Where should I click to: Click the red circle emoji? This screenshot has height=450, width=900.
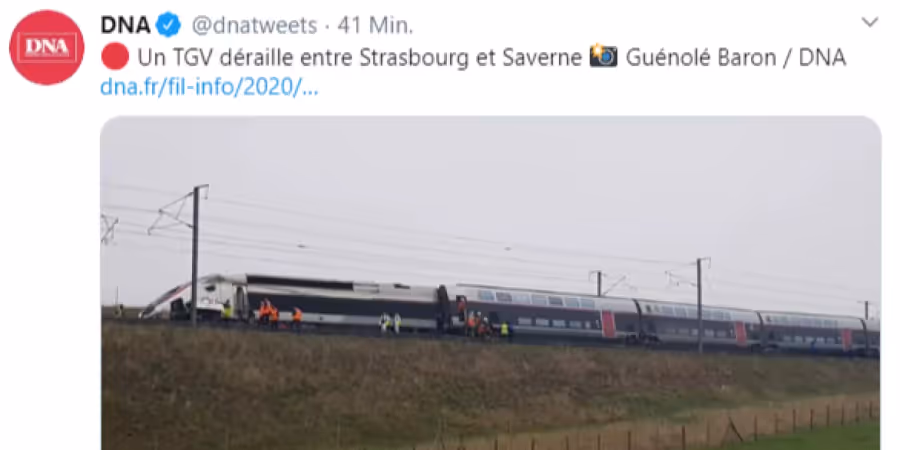[114, 57]
